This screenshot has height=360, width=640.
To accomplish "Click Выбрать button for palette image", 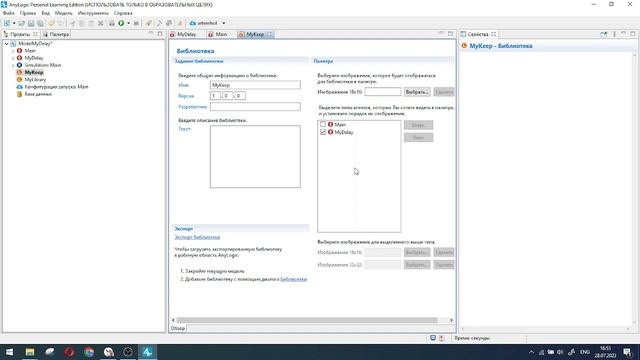I will click(417, 92).
